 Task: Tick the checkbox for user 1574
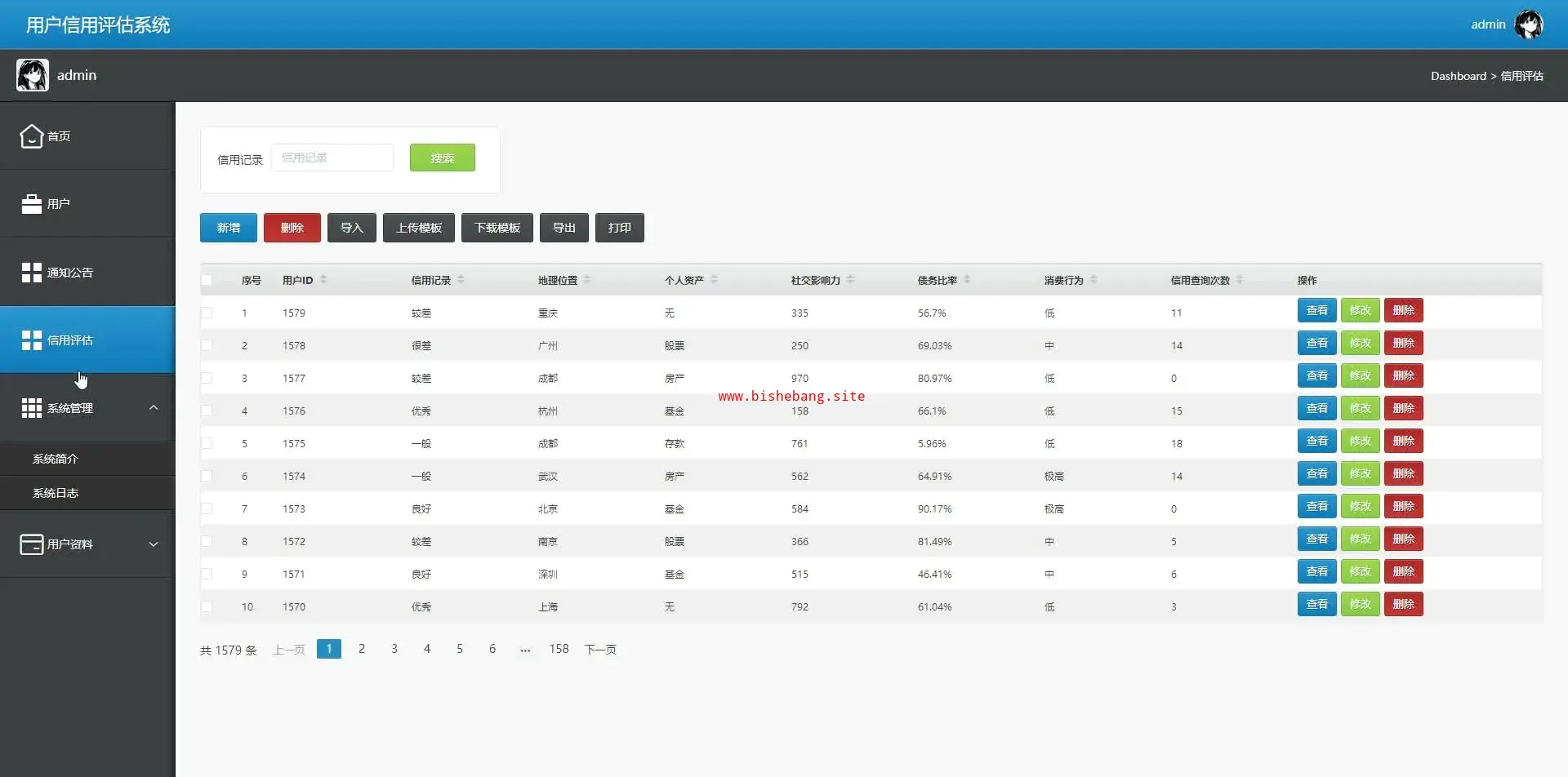coord(207,476)
